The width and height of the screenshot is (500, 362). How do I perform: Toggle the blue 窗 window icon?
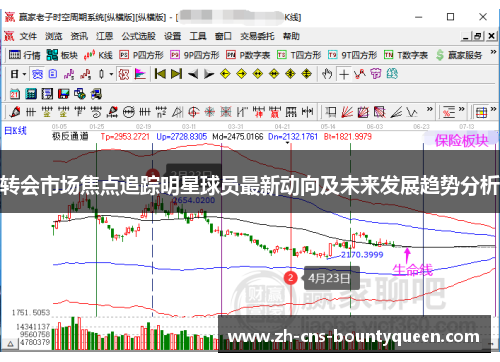tap(37, 74)
